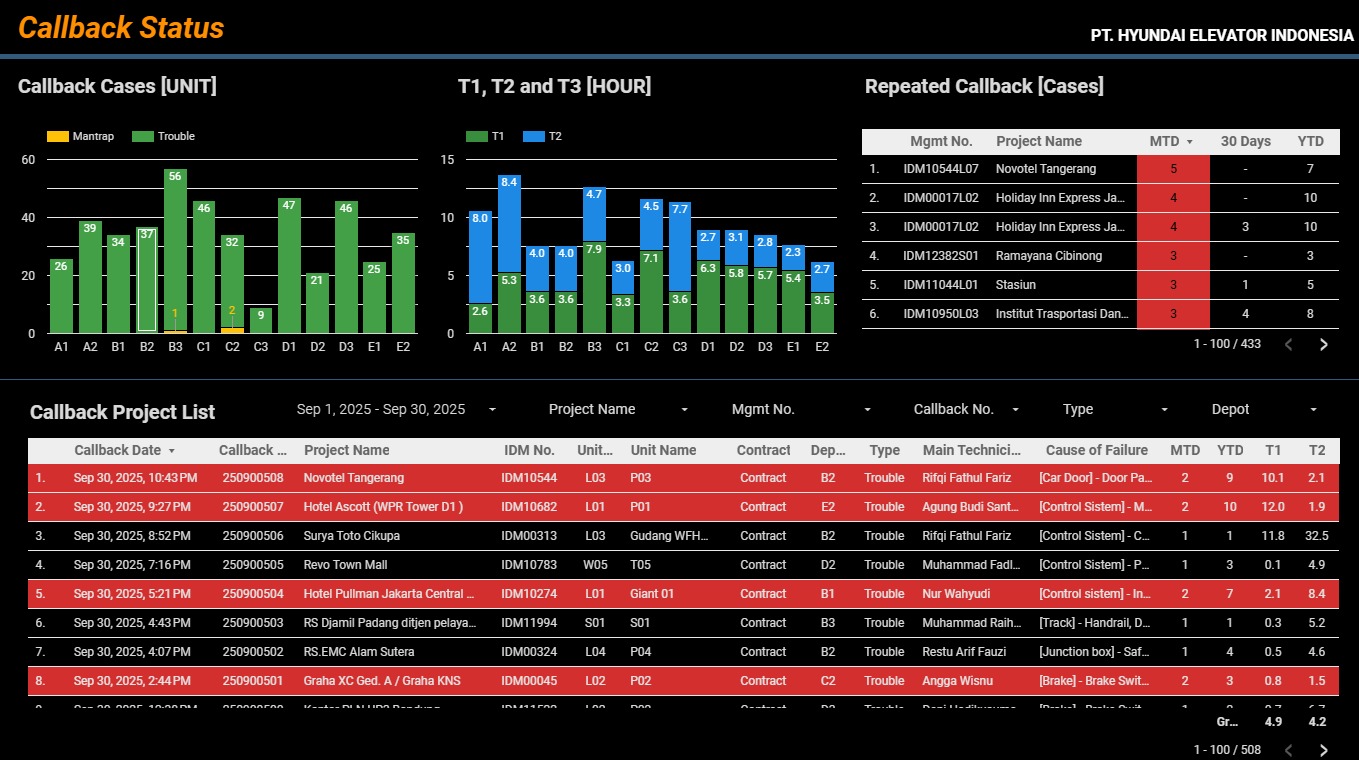Go to next page of Callback Project List
Image resolution: width=1359 pixels, height=760 pixels.
pos(1324,750)
